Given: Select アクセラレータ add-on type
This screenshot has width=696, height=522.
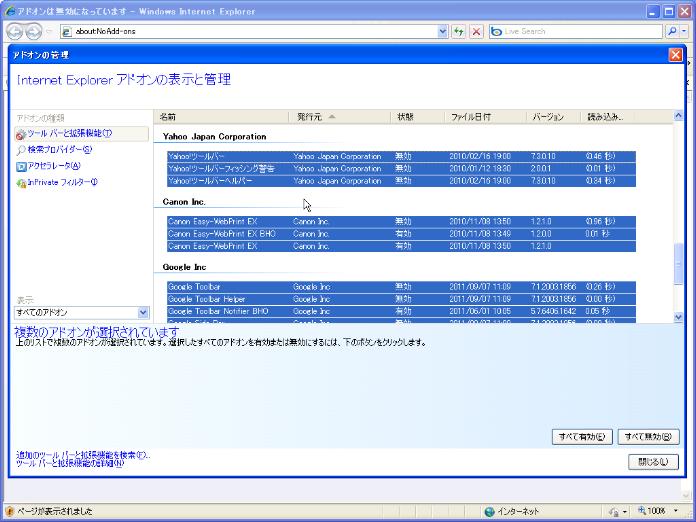Looking at the screenshot, I should (54, 166).
